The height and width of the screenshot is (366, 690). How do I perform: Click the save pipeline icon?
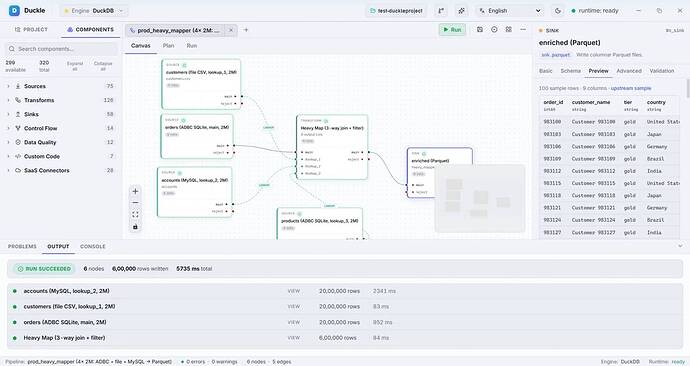pyautogui.click(x=480, y=29)
